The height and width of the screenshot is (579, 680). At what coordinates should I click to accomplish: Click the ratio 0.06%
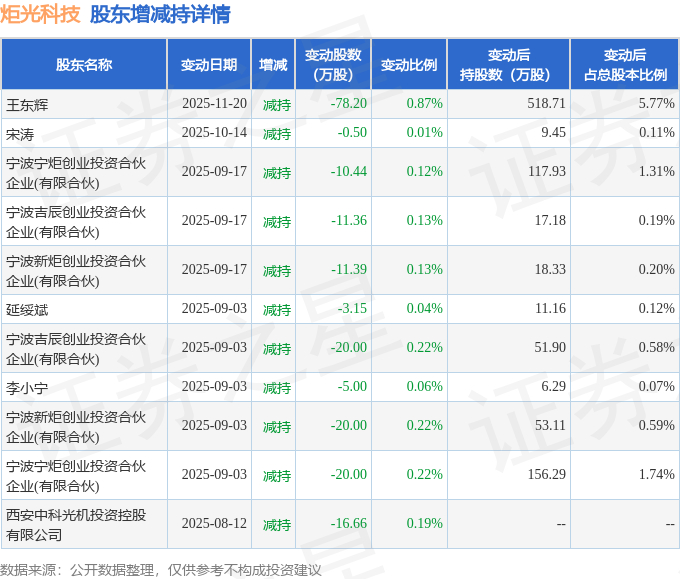[x=425, y=386]
